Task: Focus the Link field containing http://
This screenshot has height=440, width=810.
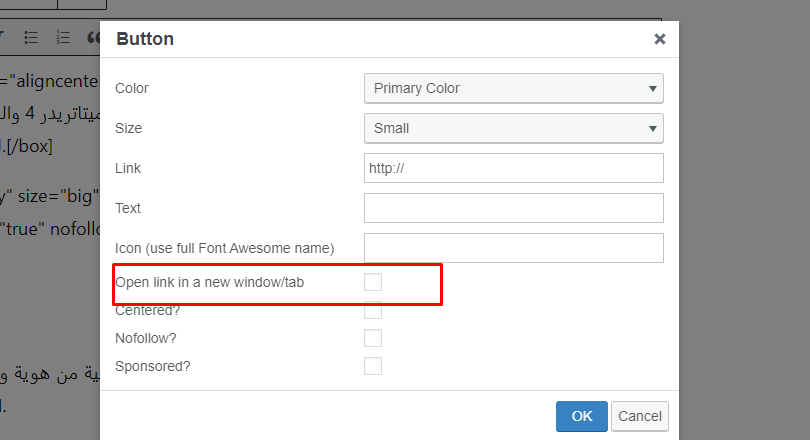Action: [513, 168]
